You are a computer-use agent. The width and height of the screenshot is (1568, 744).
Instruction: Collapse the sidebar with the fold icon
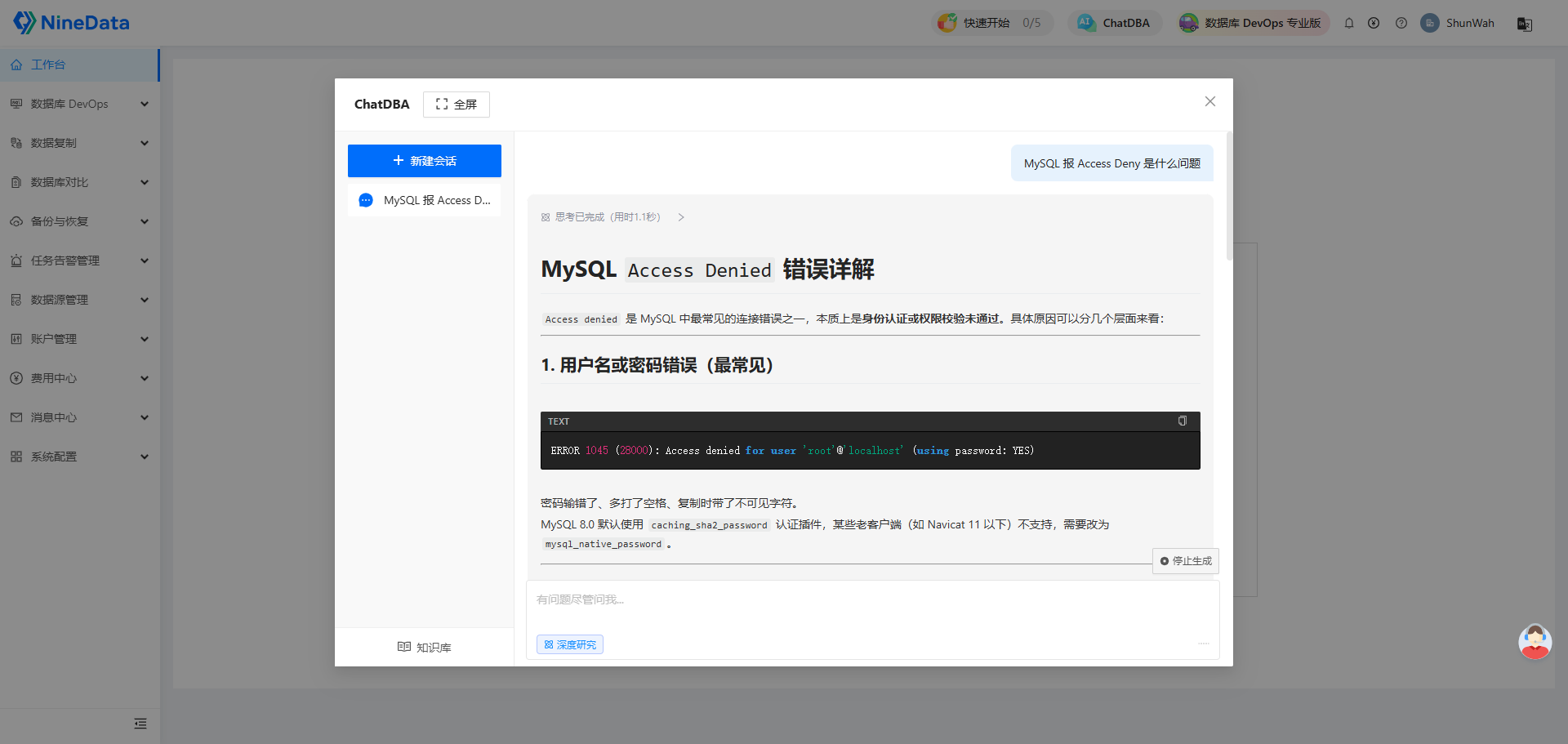pos(140,724)
